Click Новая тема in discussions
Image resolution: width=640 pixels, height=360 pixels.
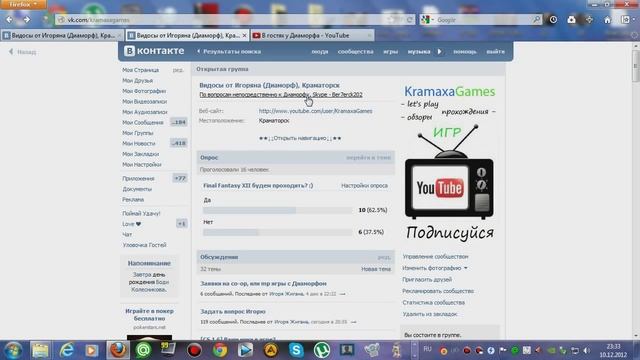(376, 269)
